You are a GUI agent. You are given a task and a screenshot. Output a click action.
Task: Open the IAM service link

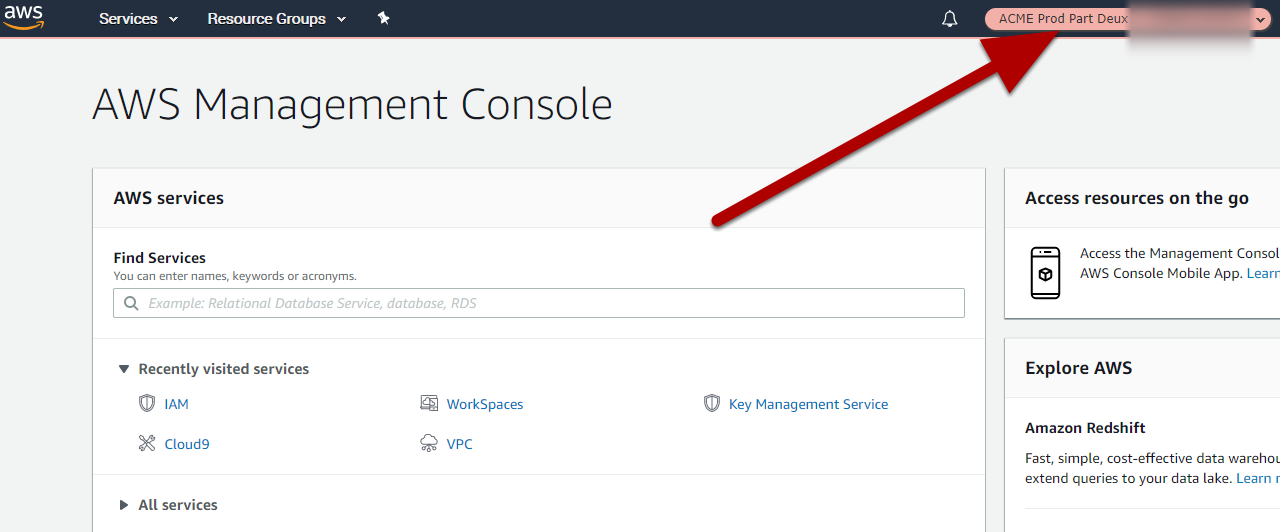[x=176, y=404]
